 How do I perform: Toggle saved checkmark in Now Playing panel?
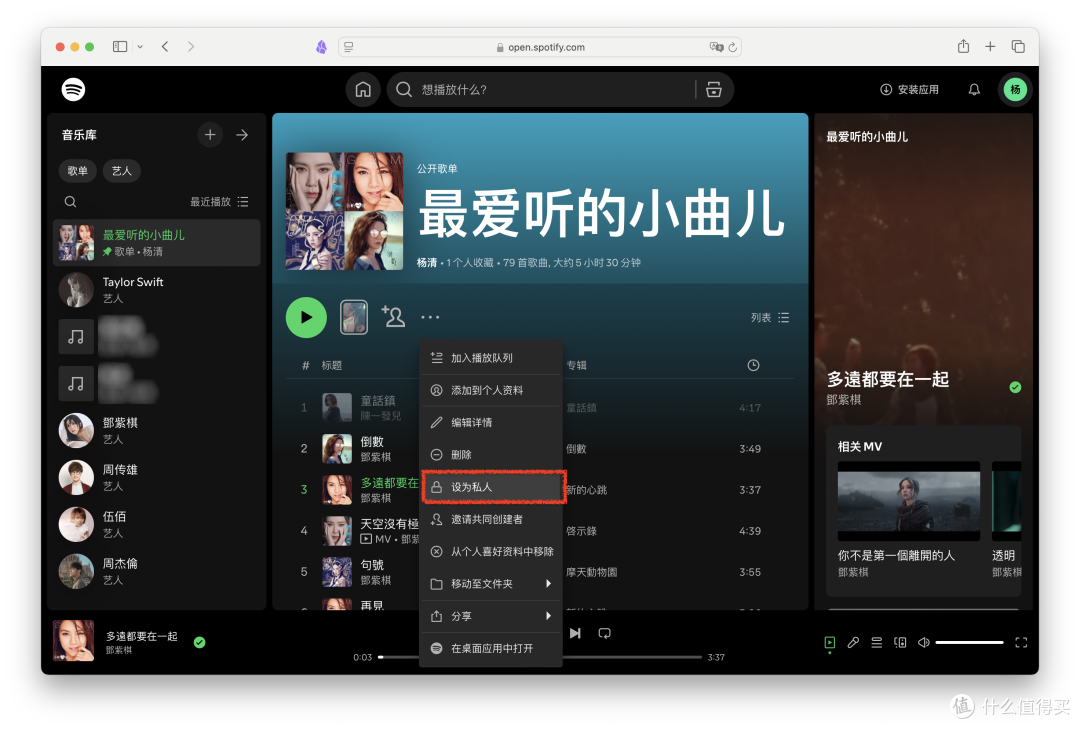point(1015,387)
